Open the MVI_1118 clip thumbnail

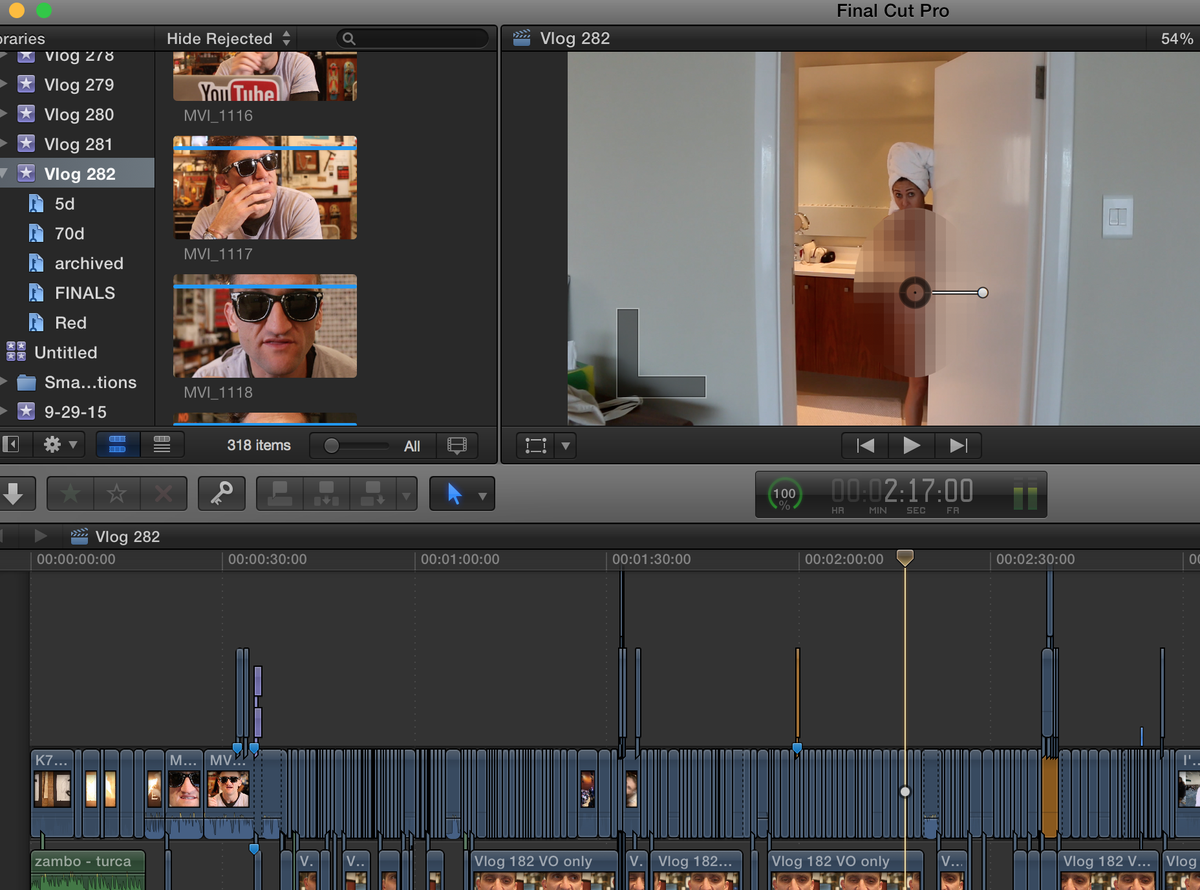(264, 325)
